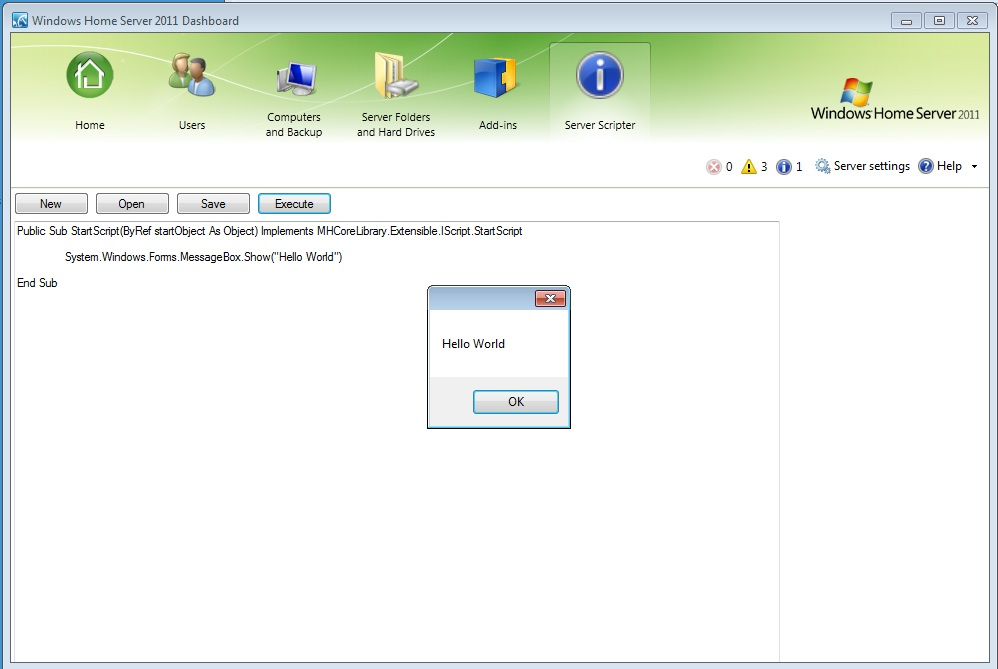998x669 pixels.
Task: Click the Public Sub StartScript code line
Action: 269,231
